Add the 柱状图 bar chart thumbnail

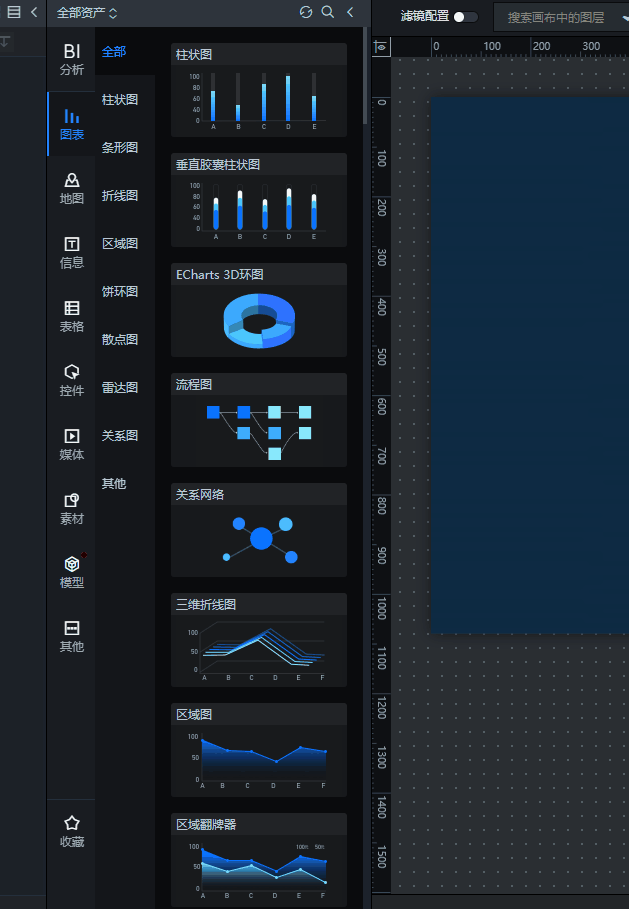tap(259, 90)
